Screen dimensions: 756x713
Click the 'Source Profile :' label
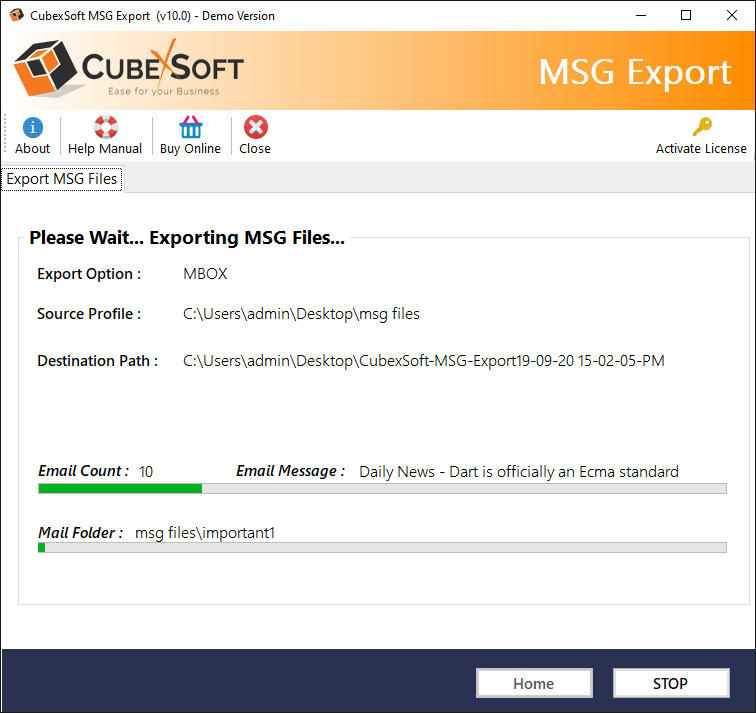click(89, 314)
